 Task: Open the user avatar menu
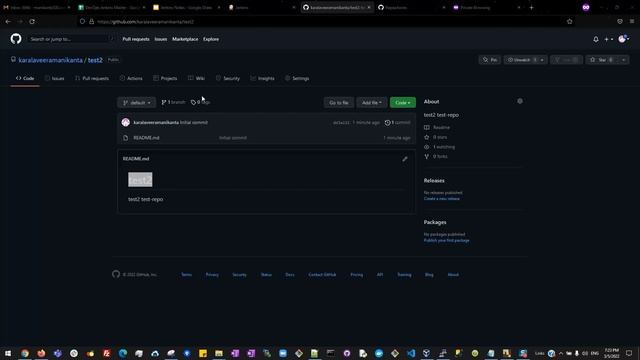coord(624,39)
